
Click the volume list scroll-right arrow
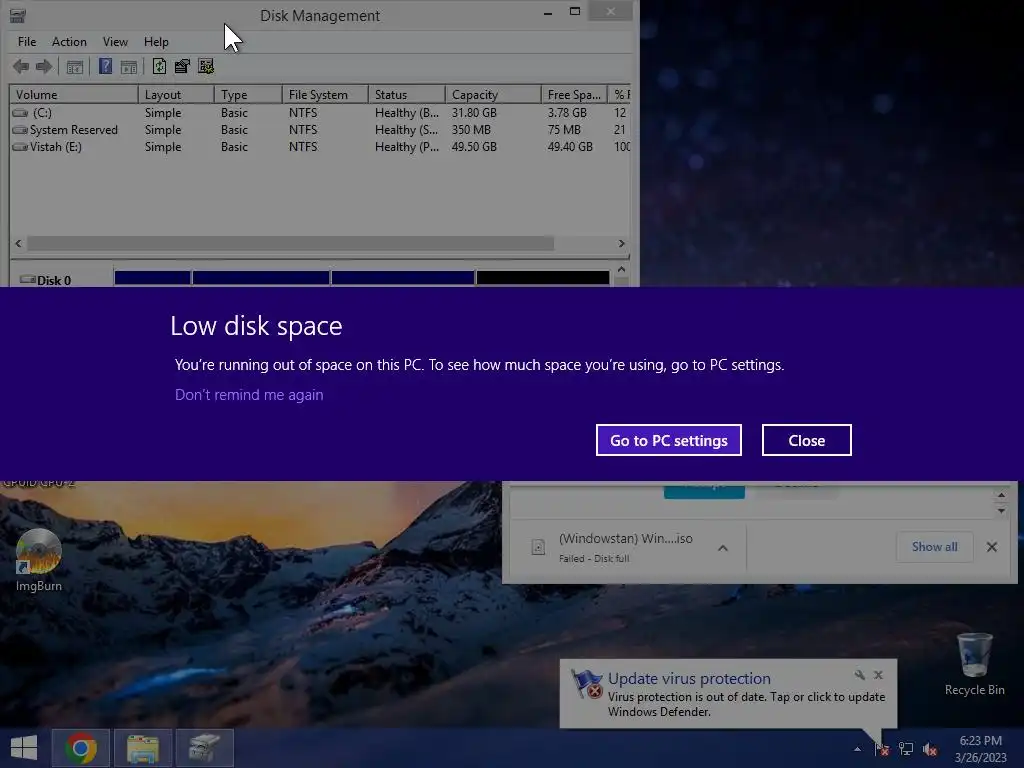pos(621,244)
